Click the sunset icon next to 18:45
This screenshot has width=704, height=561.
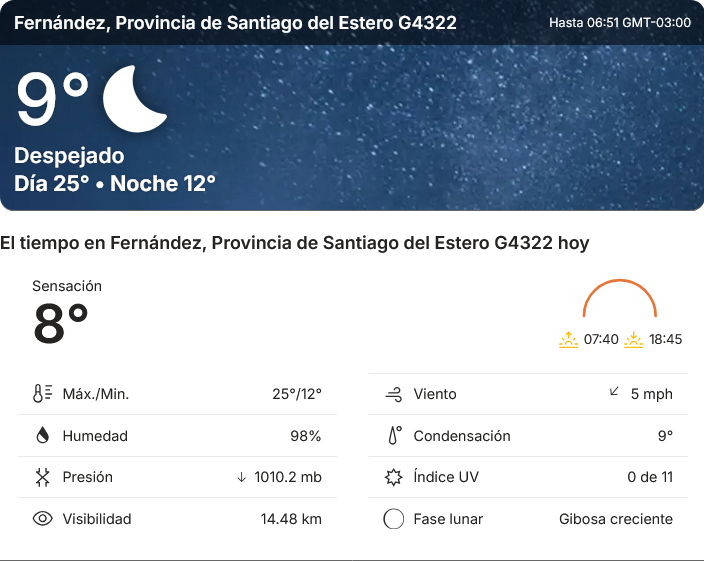click(634, 339)
